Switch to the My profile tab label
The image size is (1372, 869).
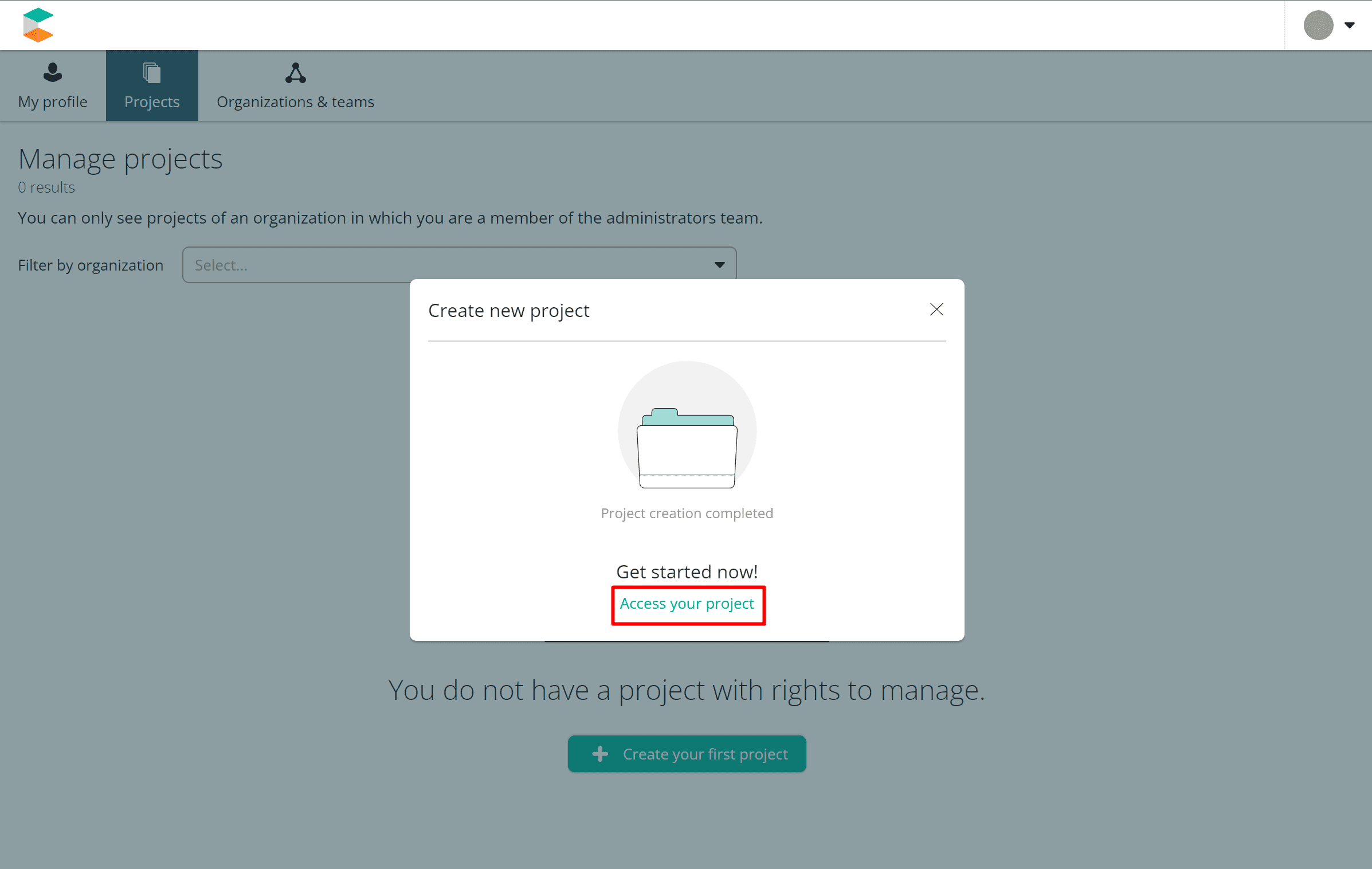[53, 102]
